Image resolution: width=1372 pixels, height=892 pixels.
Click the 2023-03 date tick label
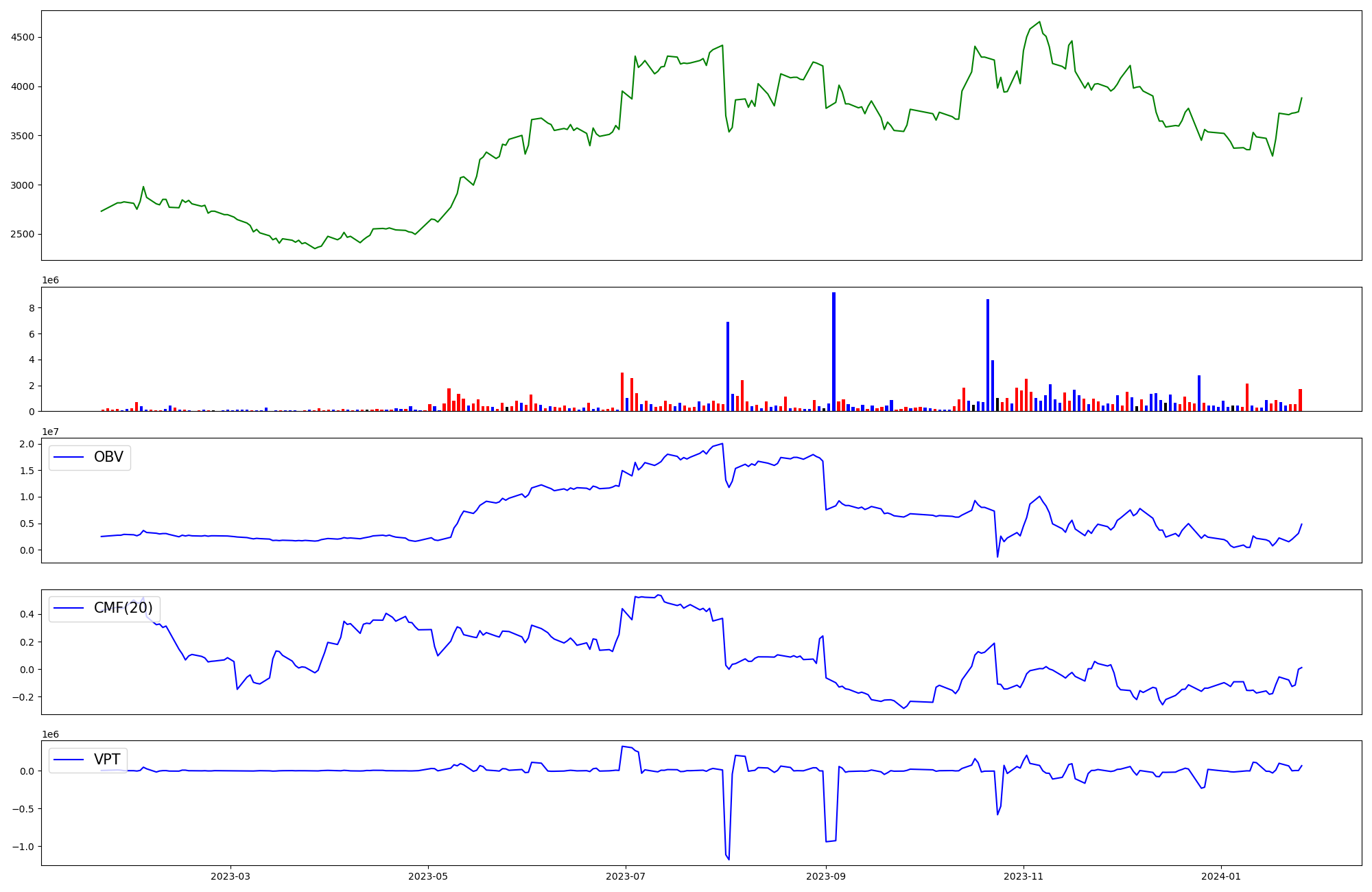[230, 876]
